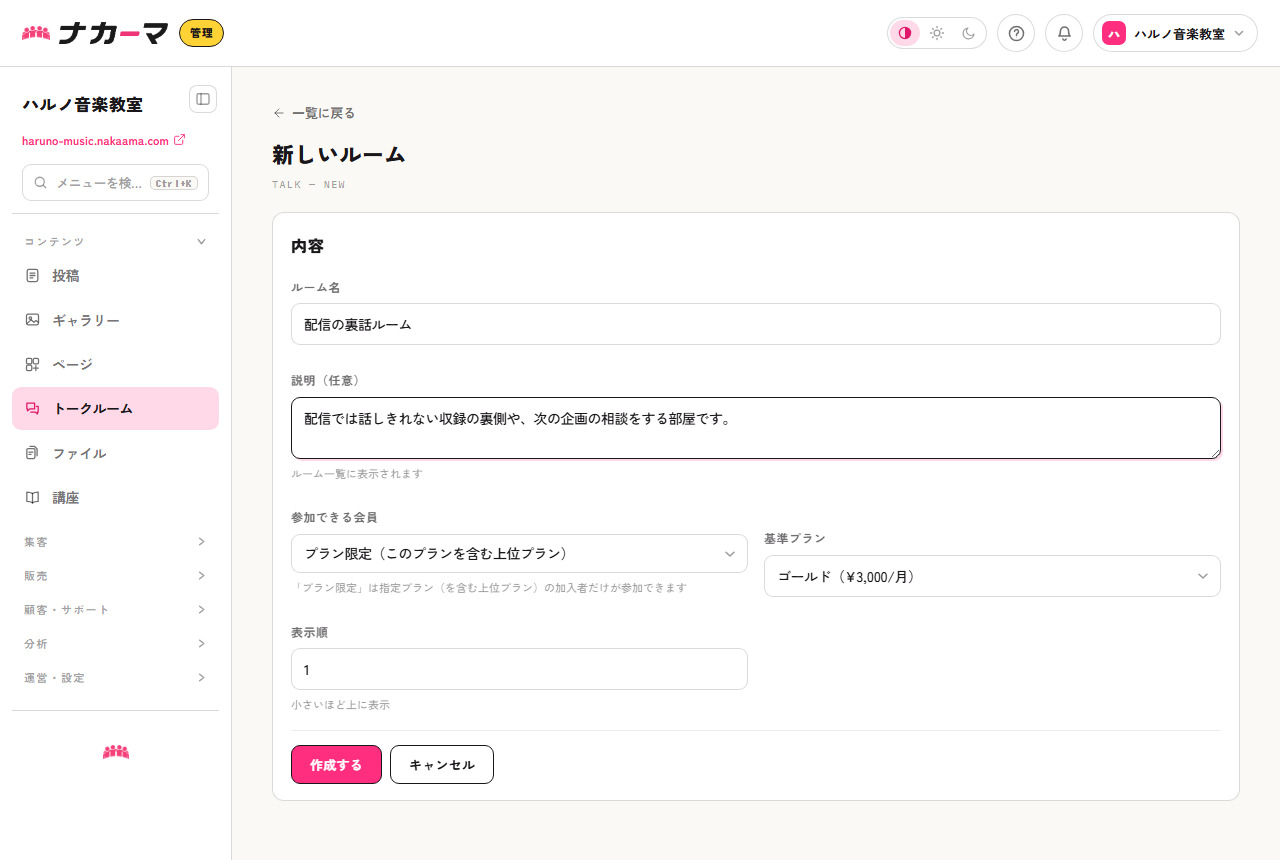Click the 投稿 document icon
1280x860 pixels.
(33, 275)
